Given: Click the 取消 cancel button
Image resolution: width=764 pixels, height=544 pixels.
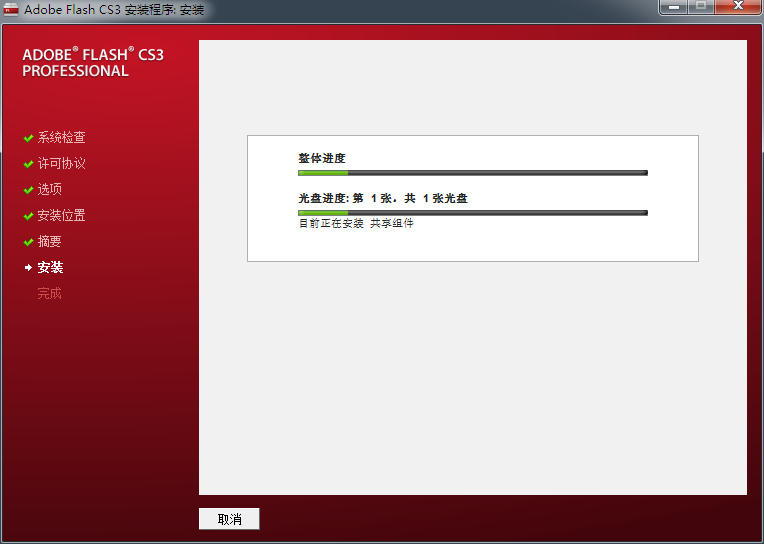Looking at the screenshot, I should 229,519.
